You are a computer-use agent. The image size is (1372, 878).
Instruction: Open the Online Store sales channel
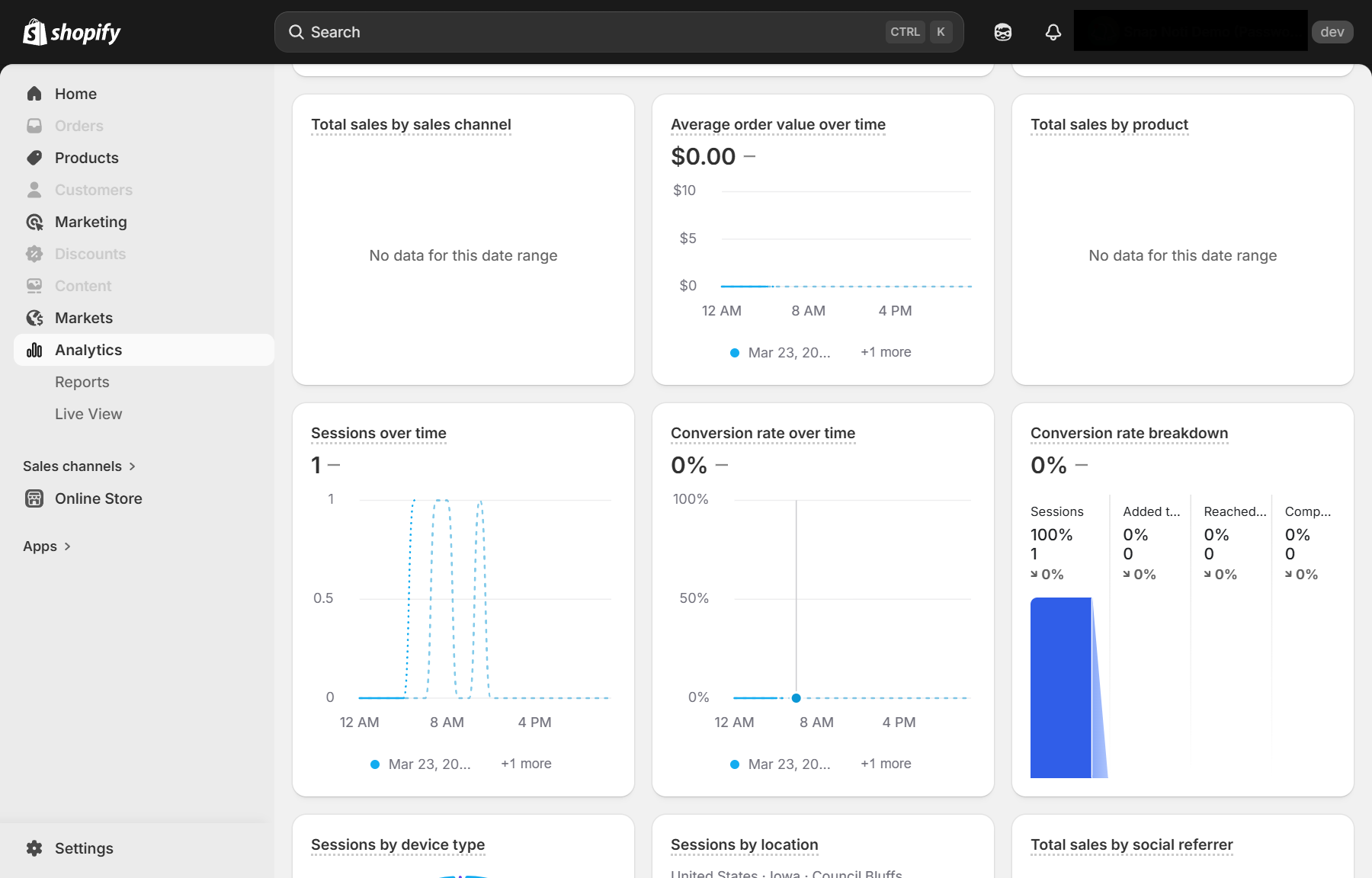(98, 498)
